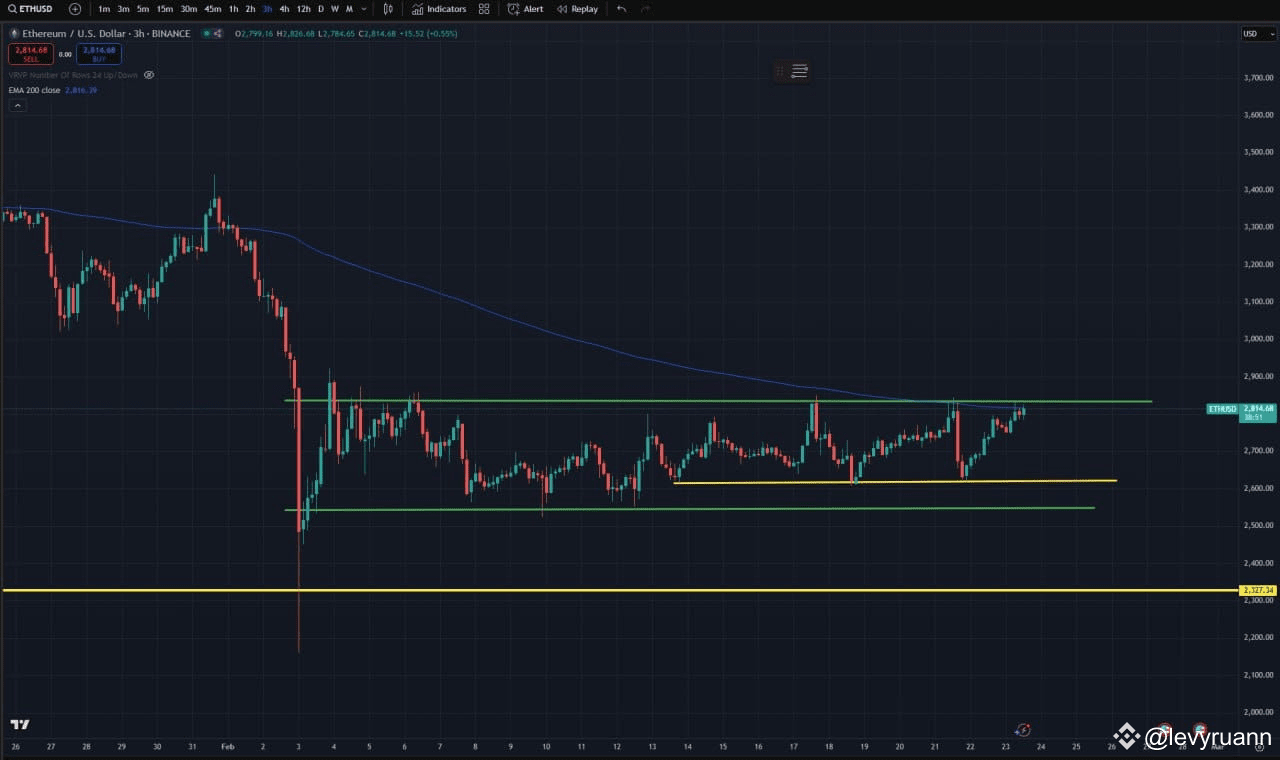This screenshot has width=1280, height=760.
Task: Click the VRVP indicator legend label
Action: tap(74, 75)
